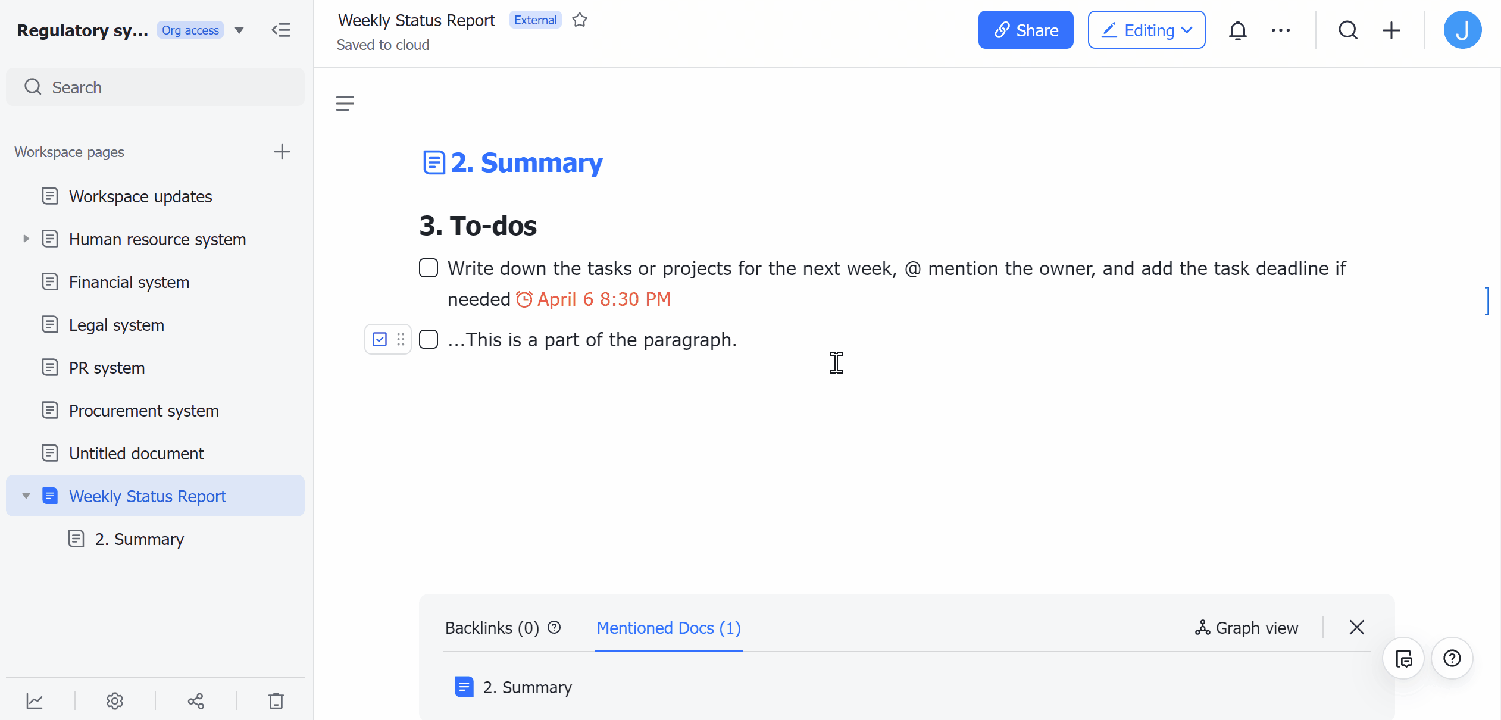Check the first to-do about next week's tasks

click(x=428, y=267)
